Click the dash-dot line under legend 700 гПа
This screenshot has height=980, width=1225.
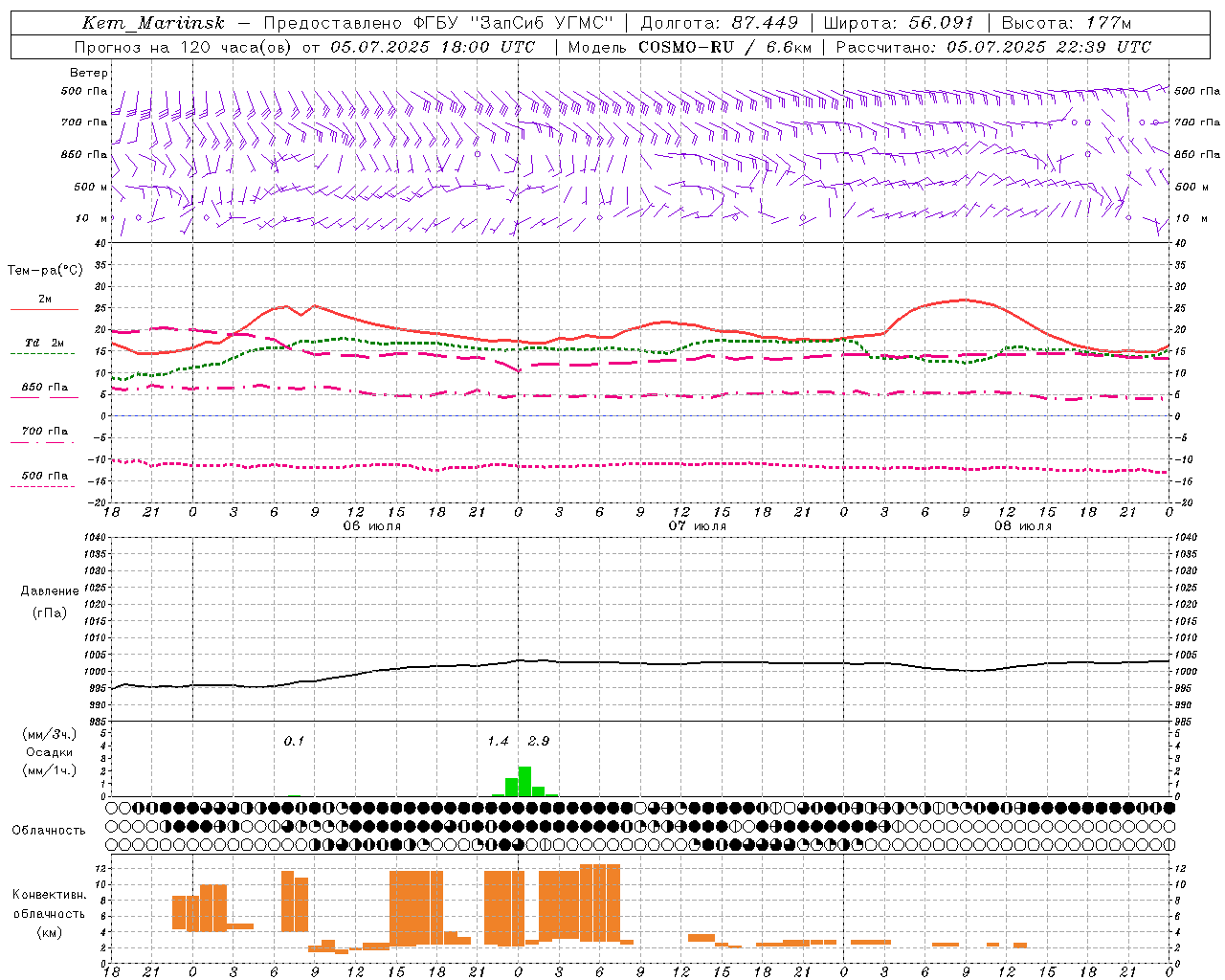pyautogui.click(x=43, y=442)
